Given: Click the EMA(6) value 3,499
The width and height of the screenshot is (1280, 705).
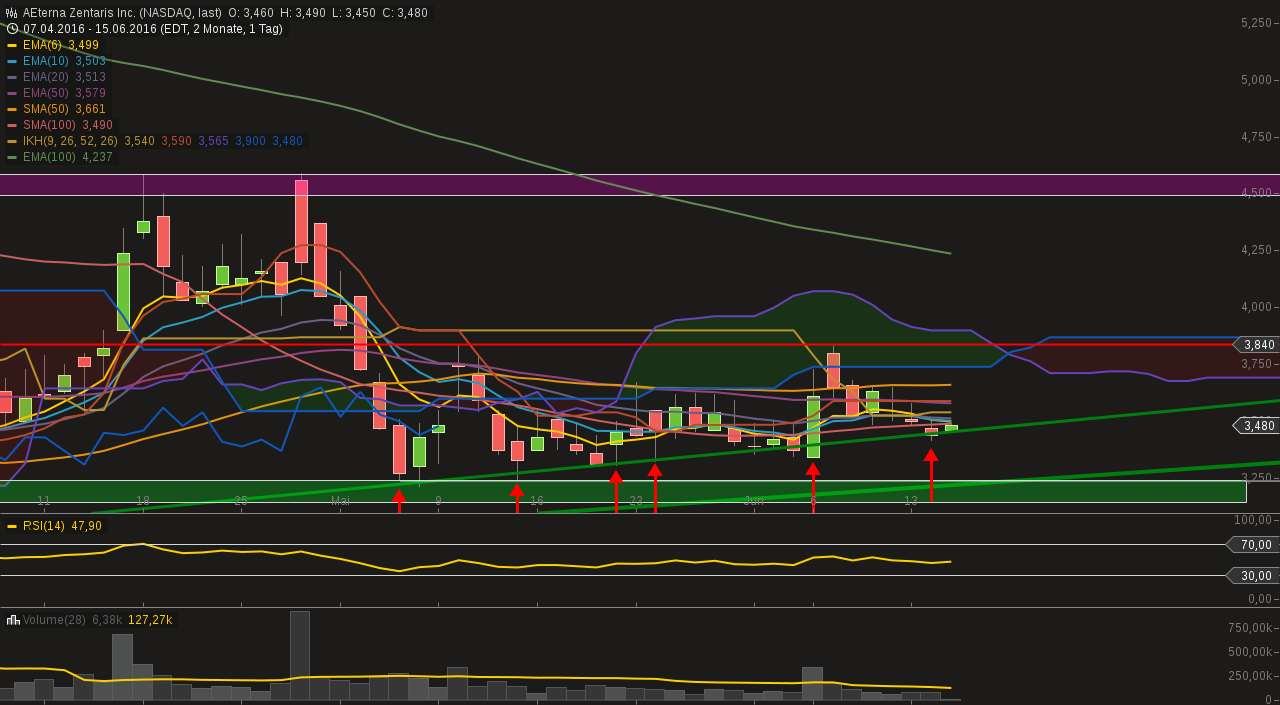Looking at the screenshot, I should coord(84,45).
